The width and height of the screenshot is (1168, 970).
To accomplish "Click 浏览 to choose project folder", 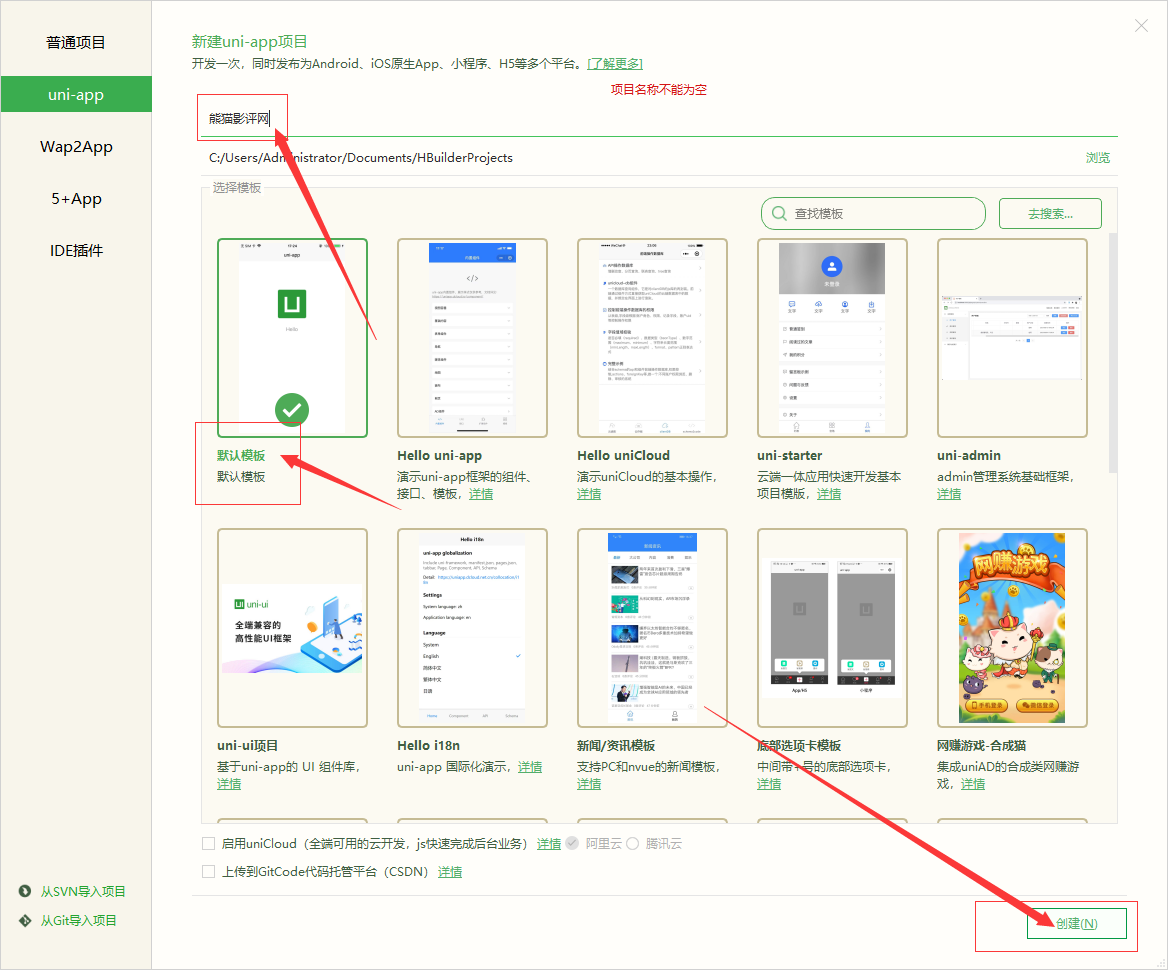I will [1097, 158].
